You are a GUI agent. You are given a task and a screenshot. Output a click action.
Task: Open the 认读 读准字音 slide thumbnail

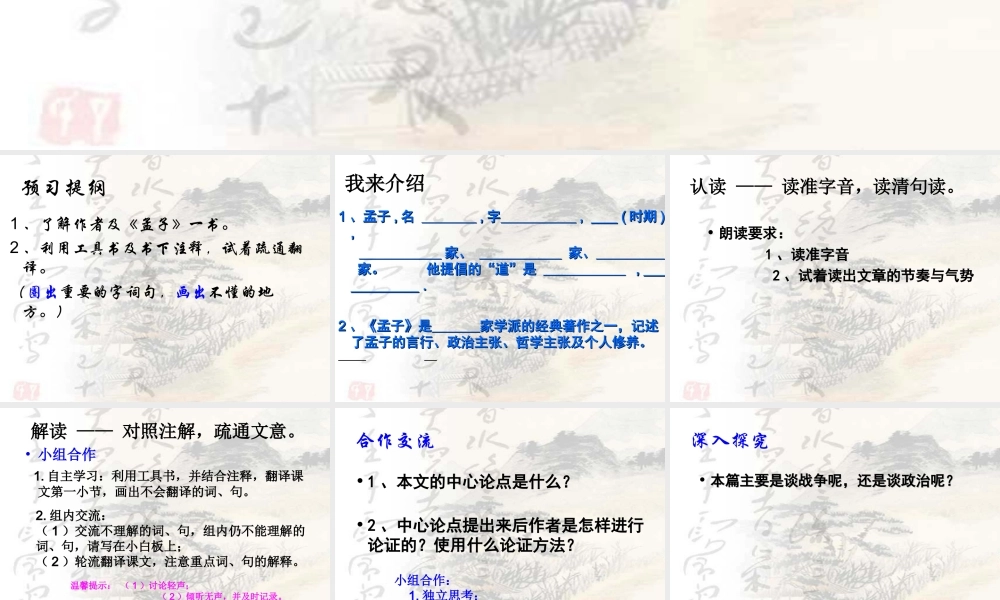(x=835, y=278)
